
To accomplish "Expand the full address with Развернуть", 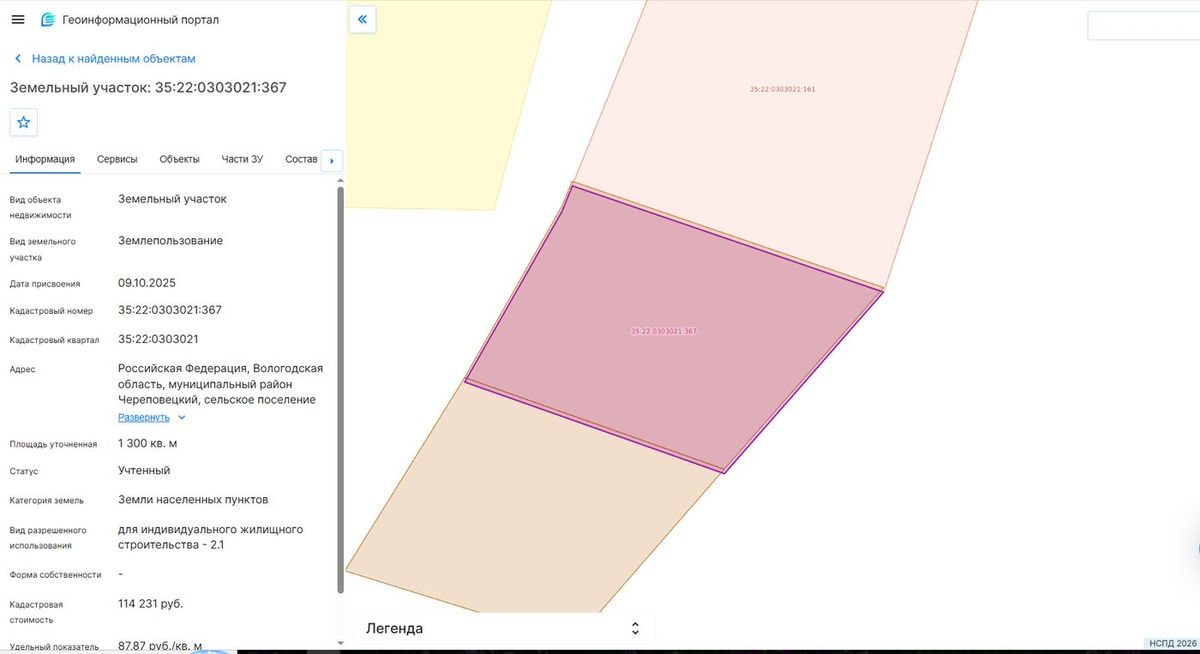I will 152,417.
